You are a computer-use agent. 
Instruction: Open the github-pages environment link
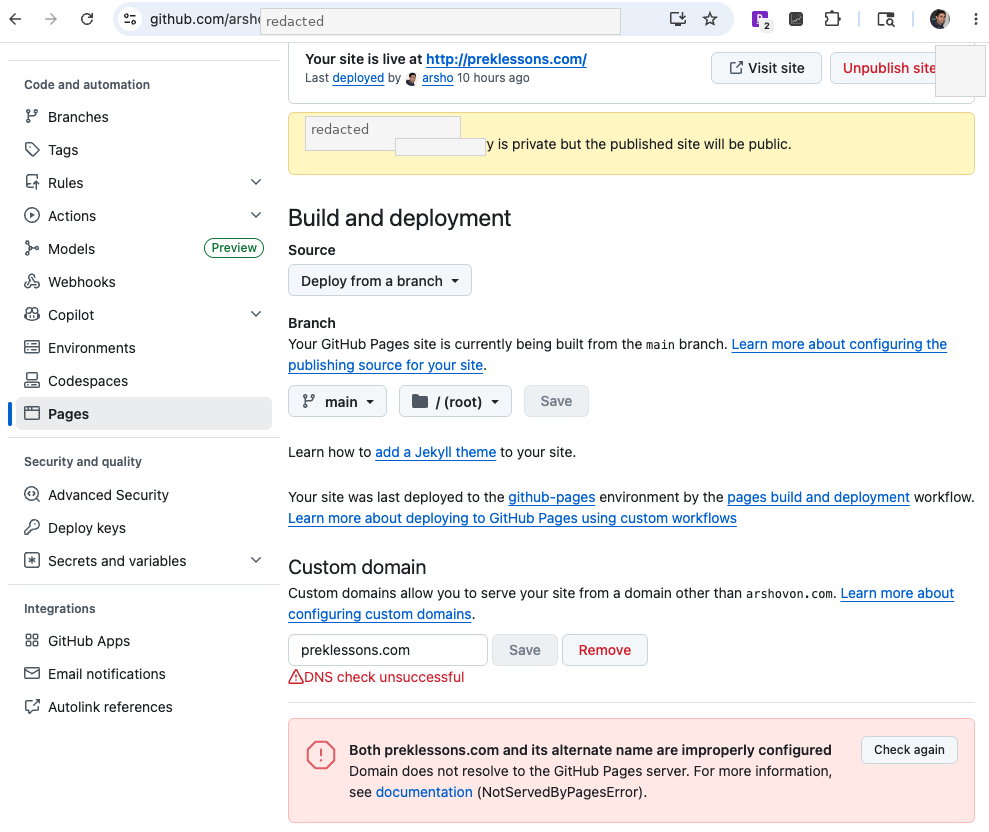(x=552, y=497)
